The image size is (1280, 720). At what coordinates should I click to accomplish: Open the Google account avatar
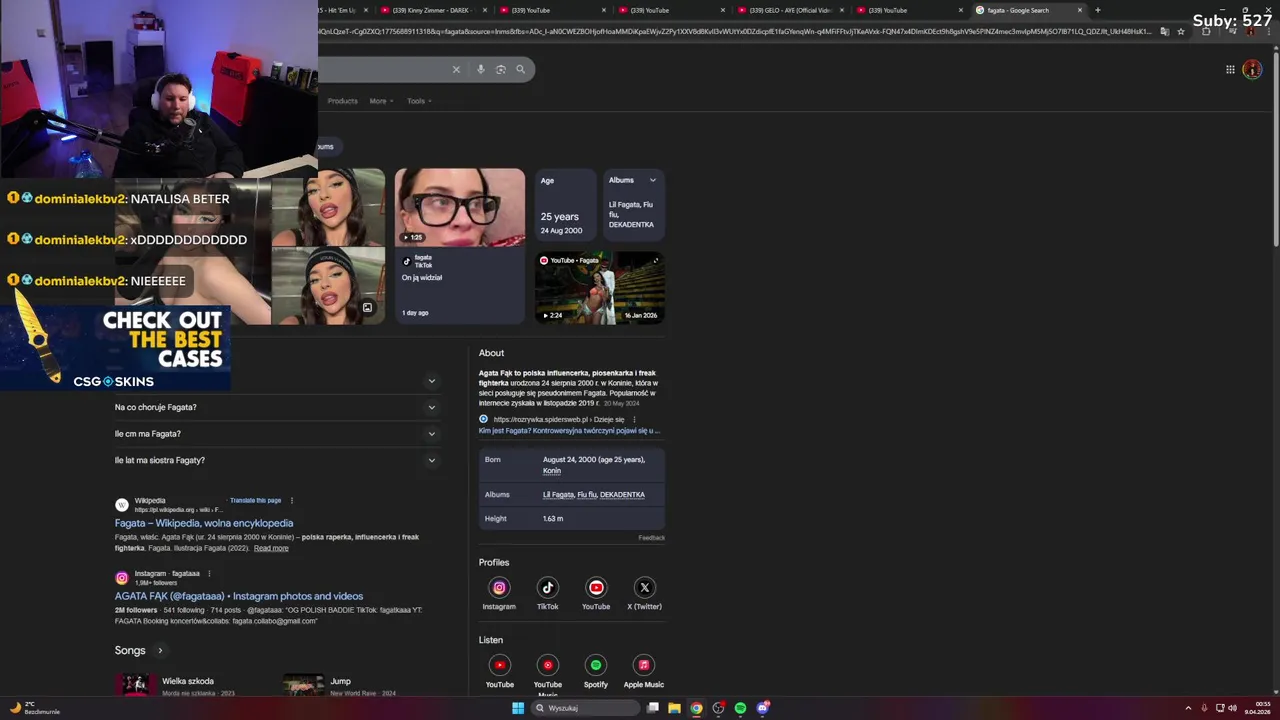(x=1252, y=69)
